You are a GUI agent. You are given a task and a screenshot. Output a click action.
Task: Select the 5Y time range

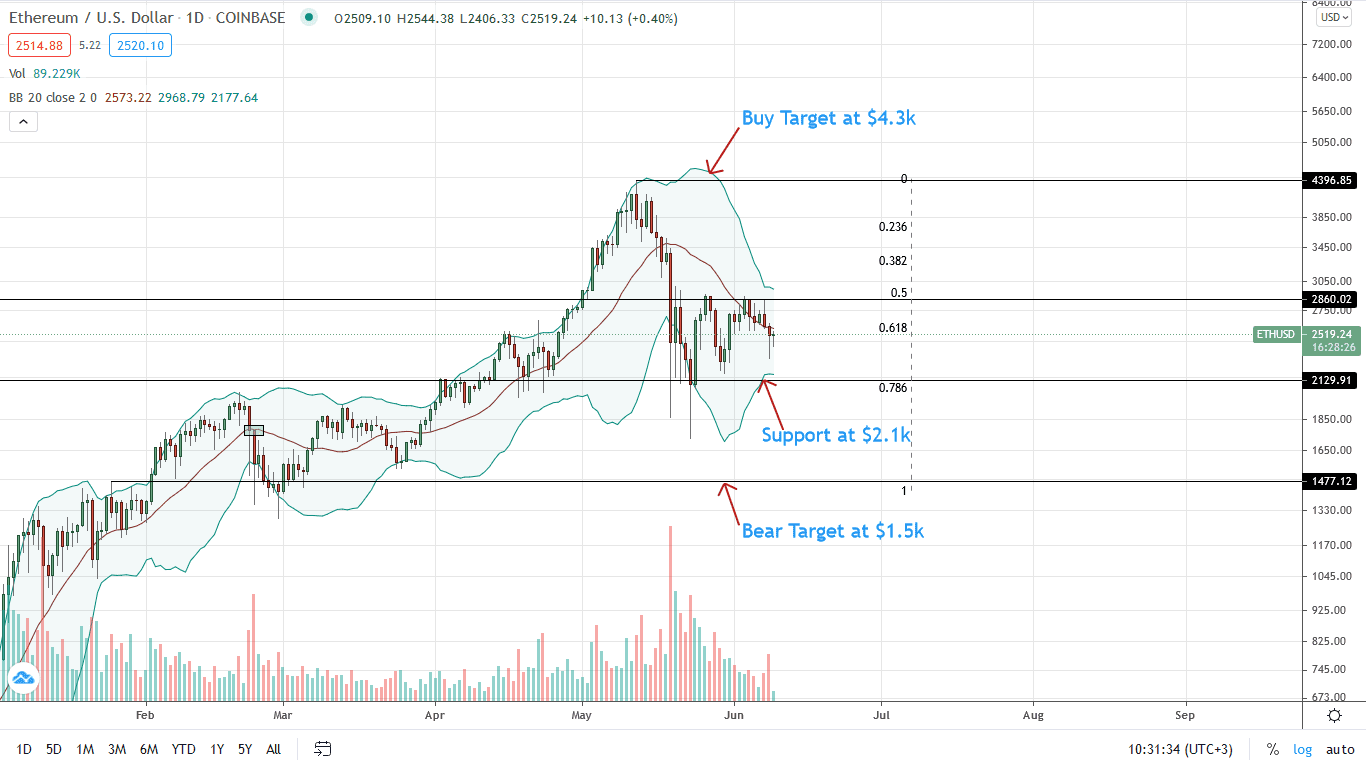coord(245,749)
